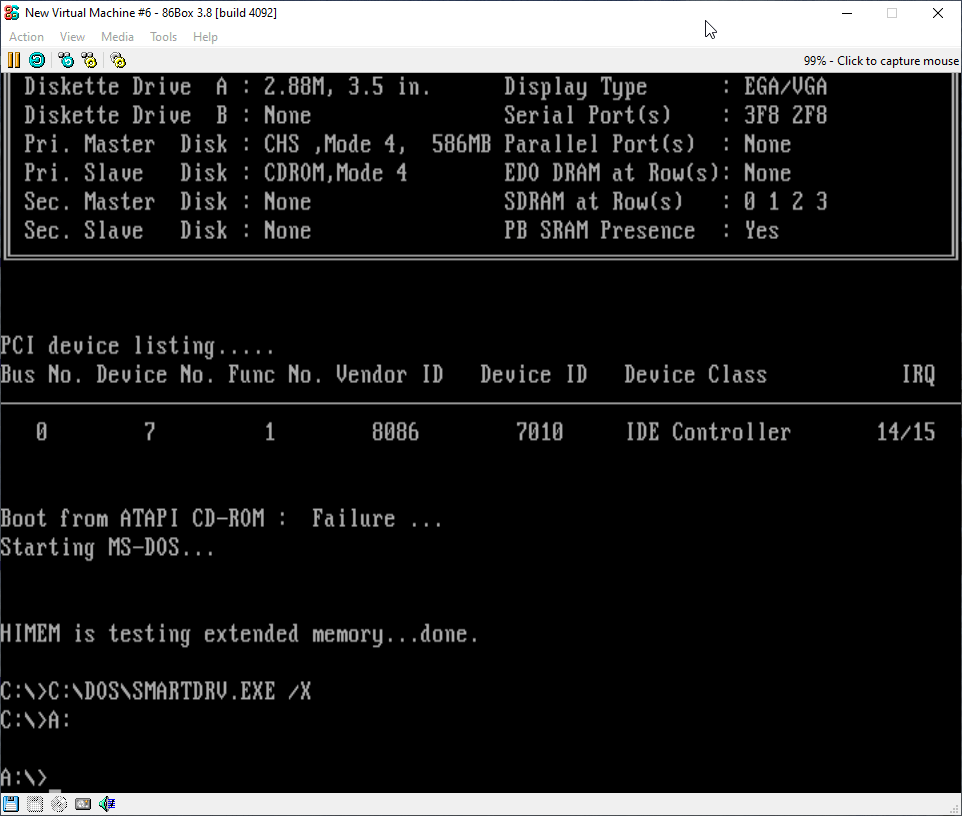Open the Action menu

click(x=26, y=37)
